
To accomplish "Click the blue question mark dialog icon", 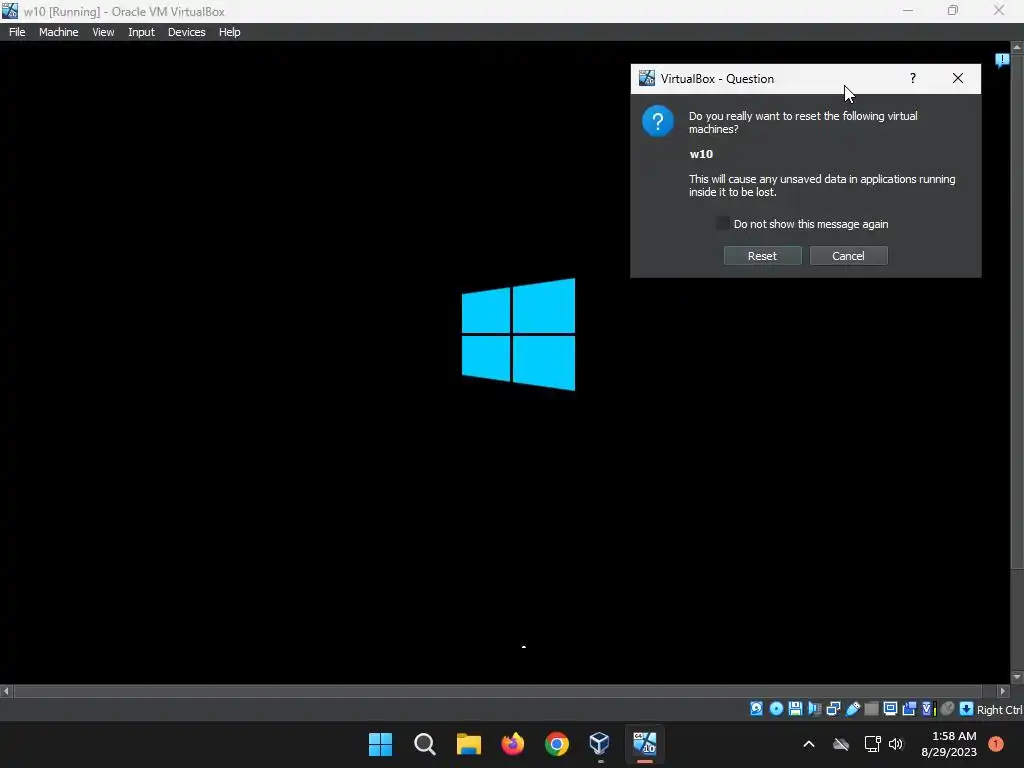I will tap(658, 121).
